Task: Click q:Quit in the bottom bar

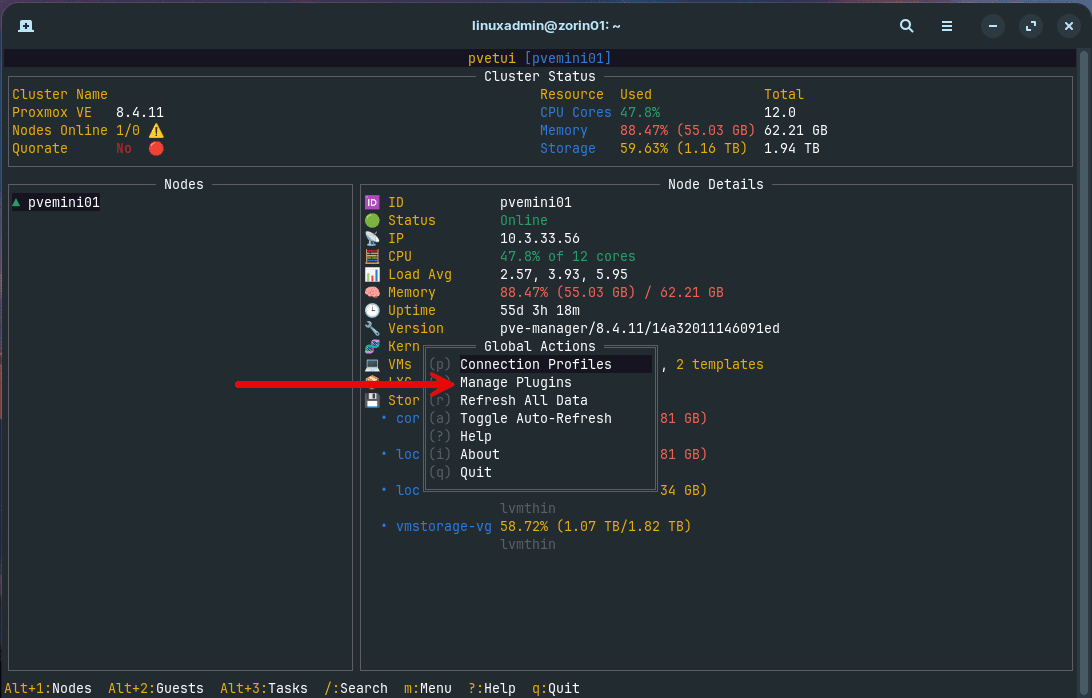Action: point(553,688)
